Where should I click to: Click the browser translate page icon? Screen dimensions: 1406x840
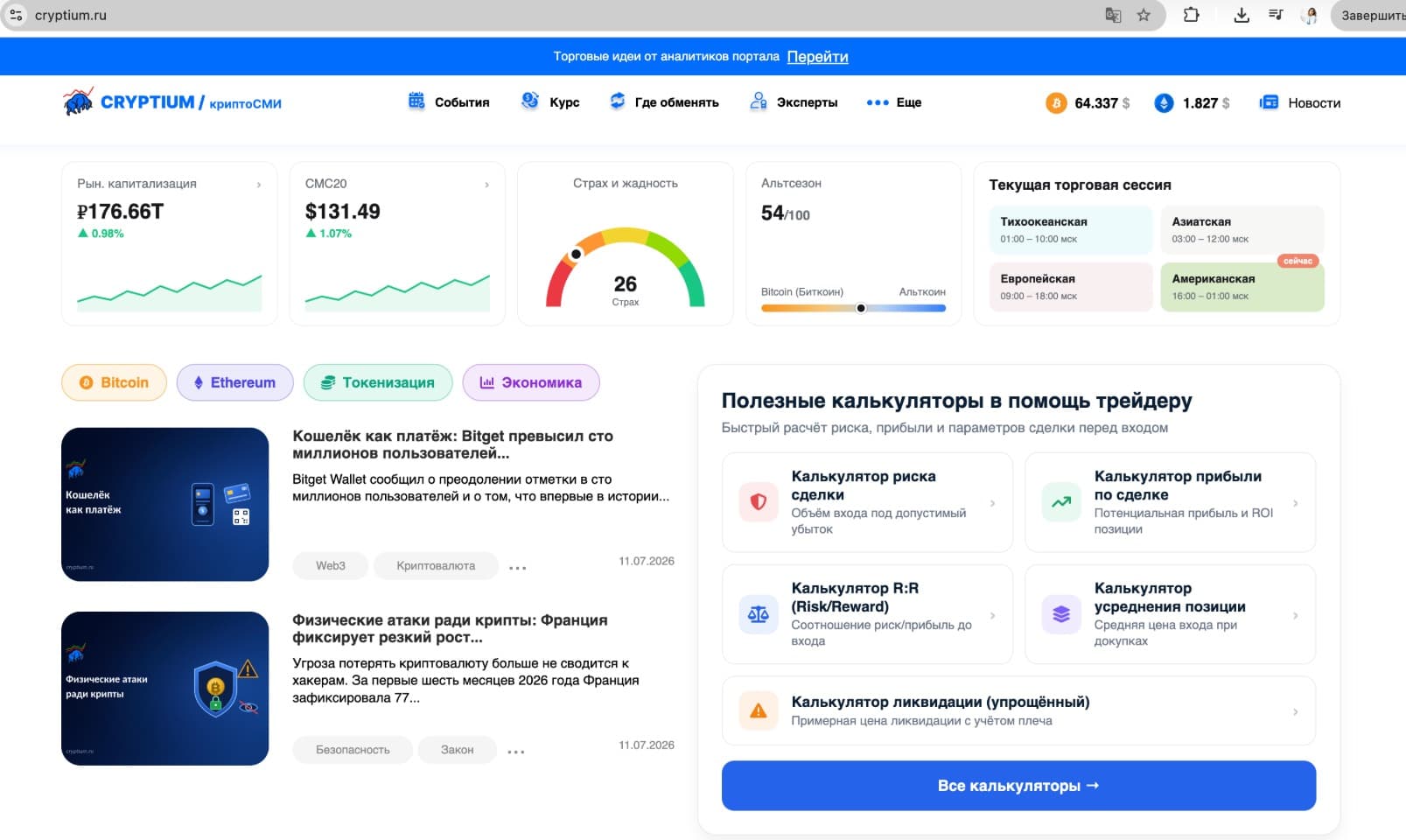click(1113, 15)
